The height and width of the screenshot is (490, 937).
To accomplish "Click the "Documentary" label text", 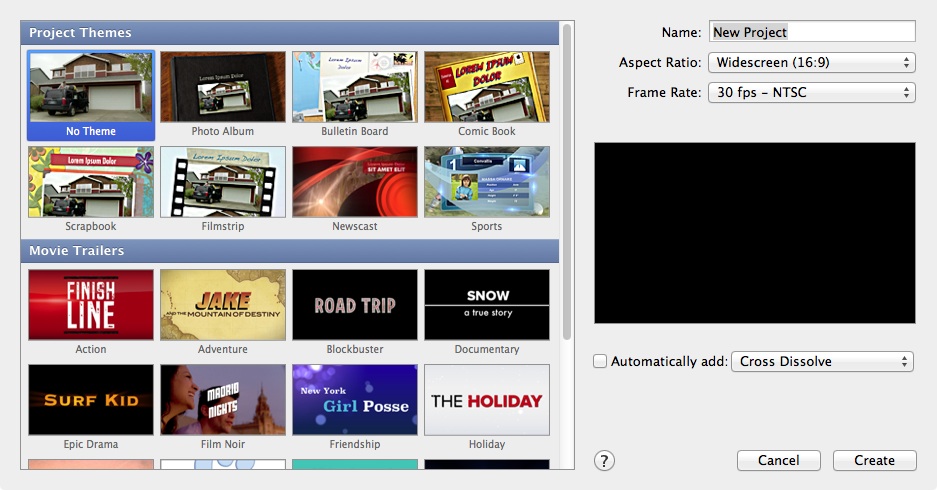I will (487, 349).
